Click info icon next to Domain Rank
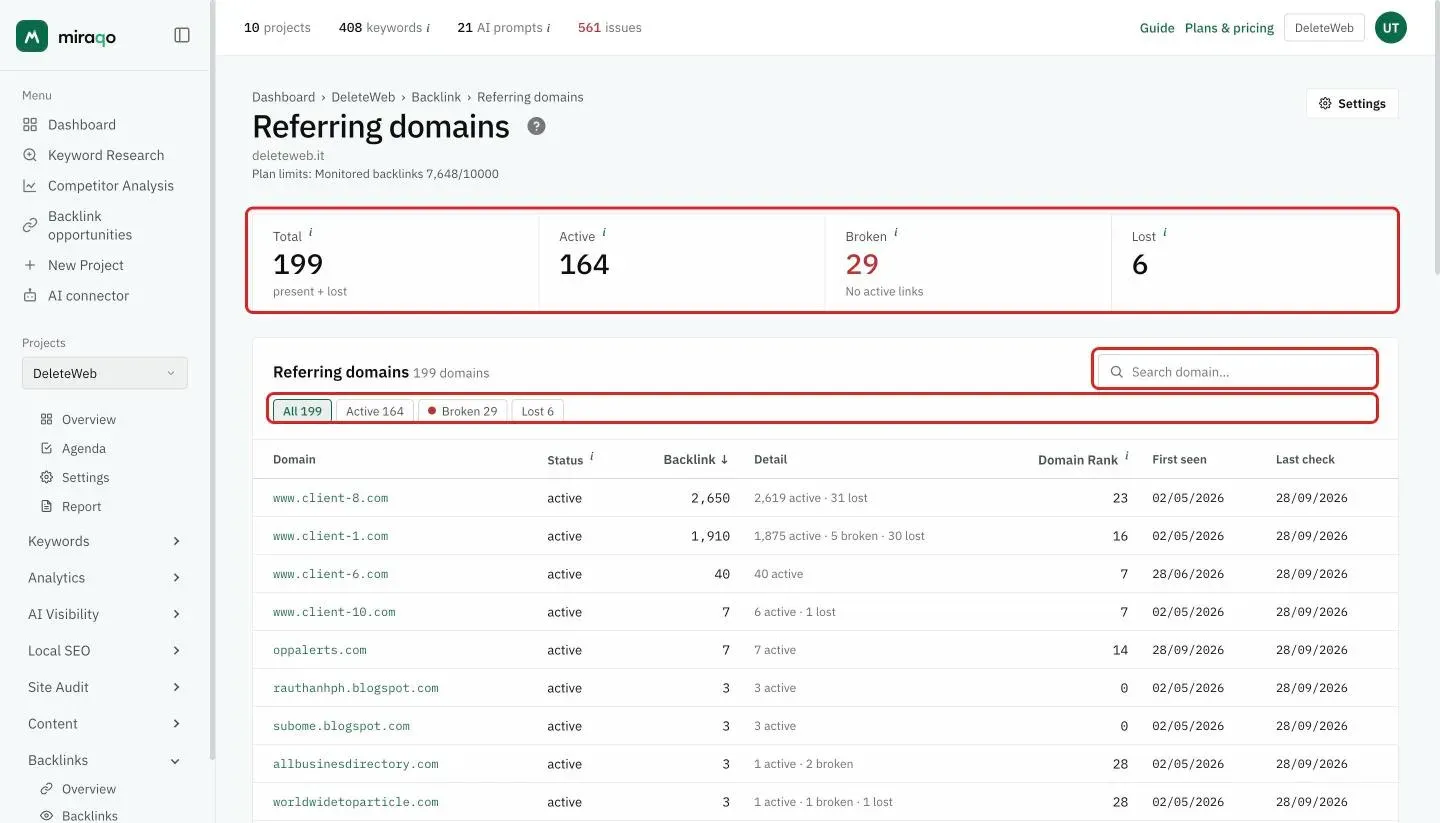Viewport: 1440px width, 823px height. point(1127,456)
